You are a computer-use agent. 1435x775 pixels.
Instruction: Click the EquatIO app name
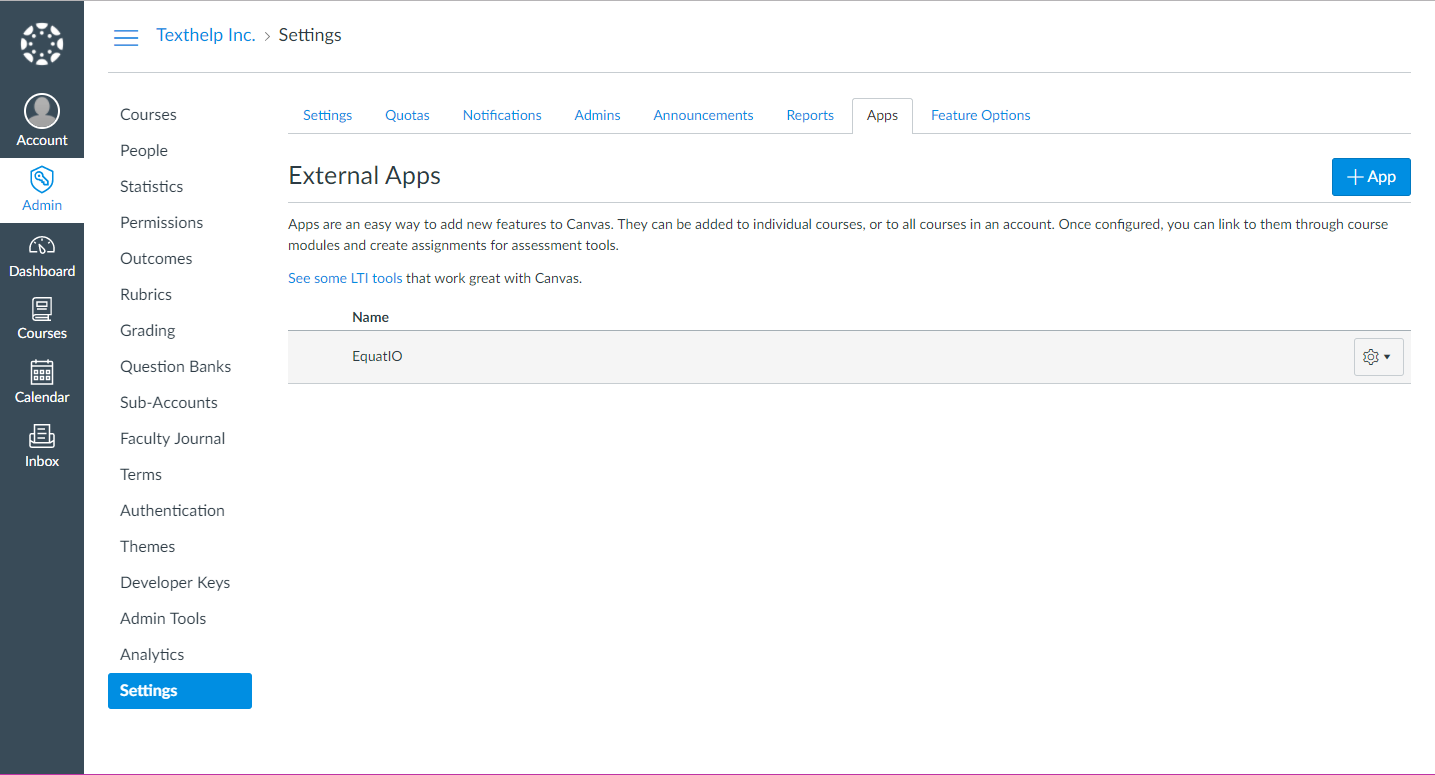pos(377,356)
